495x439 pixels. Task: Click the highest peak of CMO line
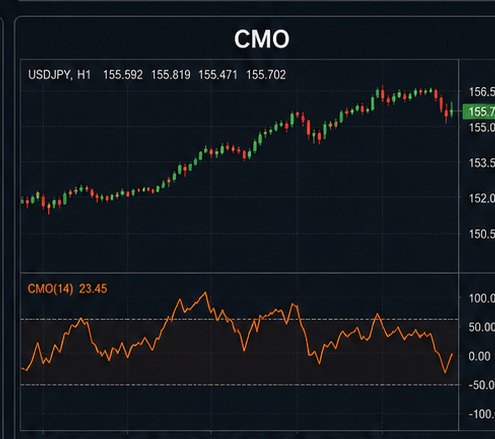coord(205,293)
